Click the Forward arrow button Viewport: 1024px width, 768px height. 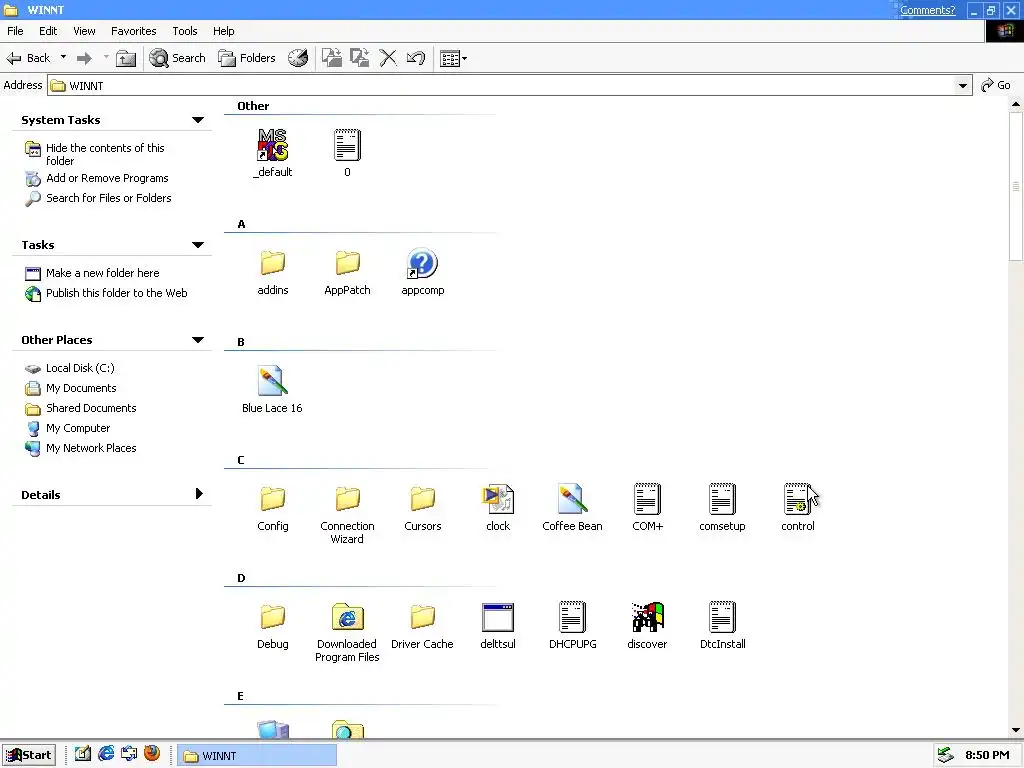(84, 58)
